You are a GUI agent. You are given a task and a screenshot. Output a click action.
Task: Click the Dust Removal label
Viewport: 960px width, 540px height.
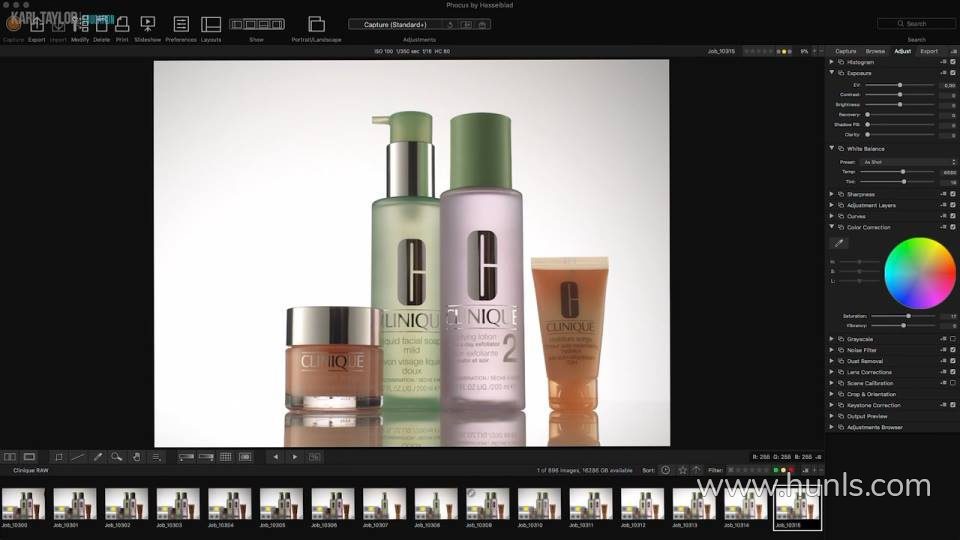pos(864,361)
